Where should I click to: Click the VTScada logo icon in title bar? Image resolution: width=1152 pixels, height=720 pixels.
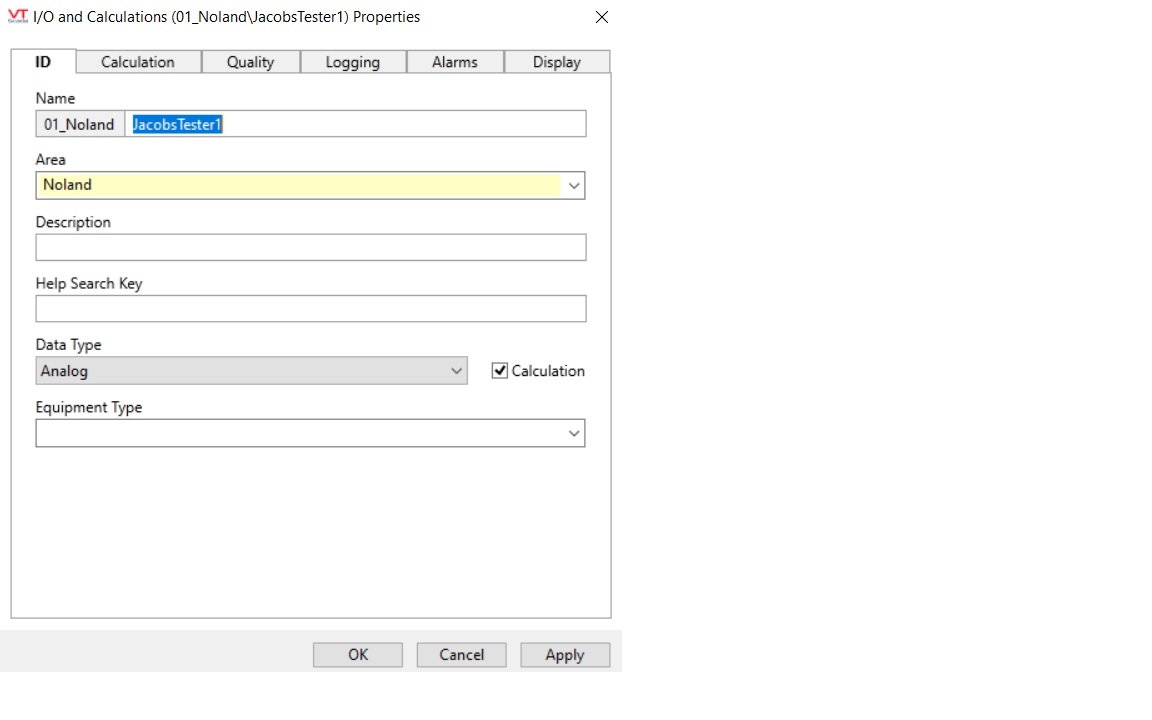tap(18, 17)
